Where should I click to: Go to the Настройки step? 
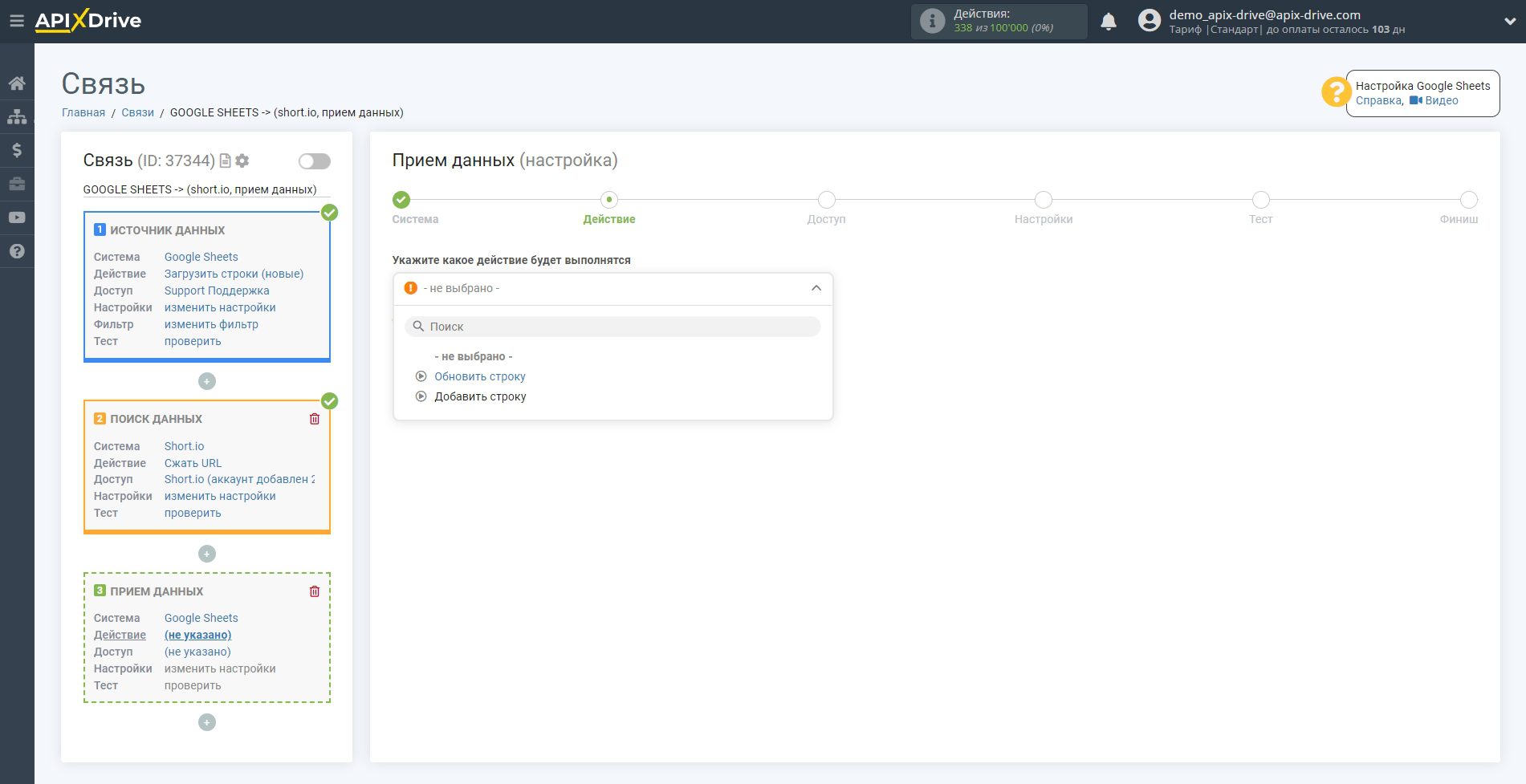pos(1044,200)
